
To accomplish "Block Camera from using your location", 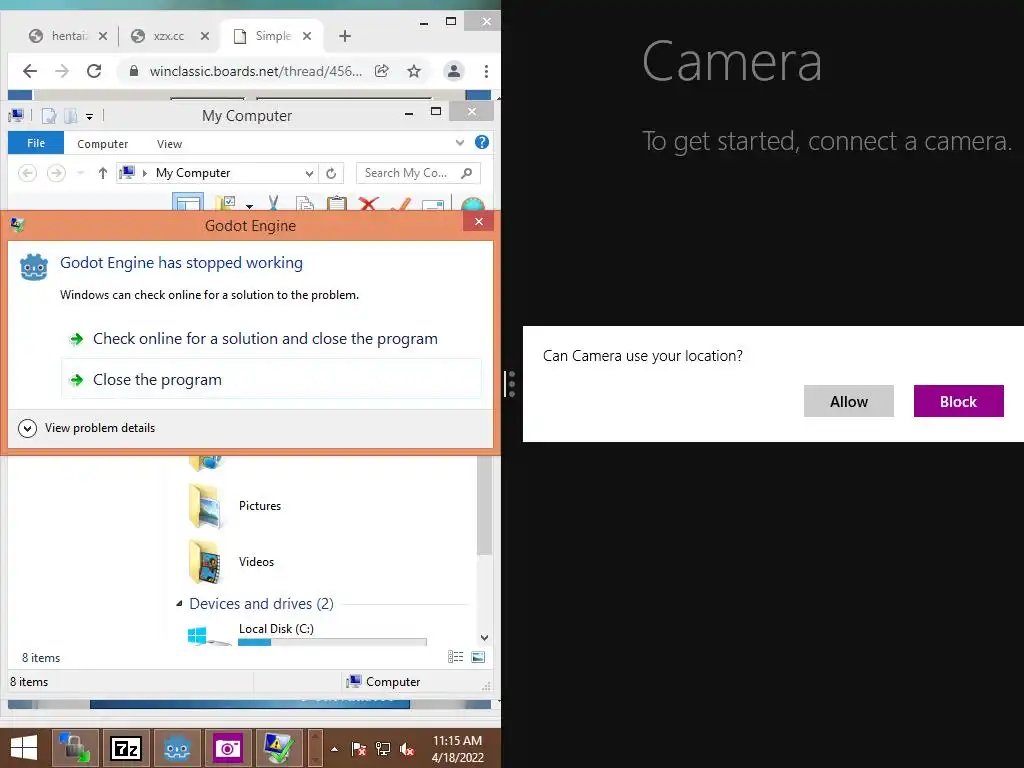I will point(958,401).
